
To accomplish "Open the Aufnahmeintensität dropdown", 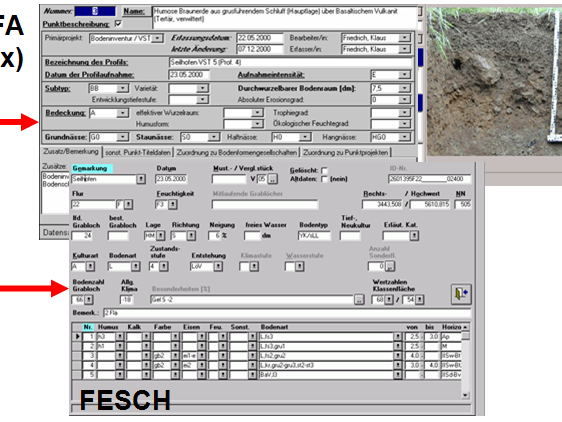I will click(405, 75).
